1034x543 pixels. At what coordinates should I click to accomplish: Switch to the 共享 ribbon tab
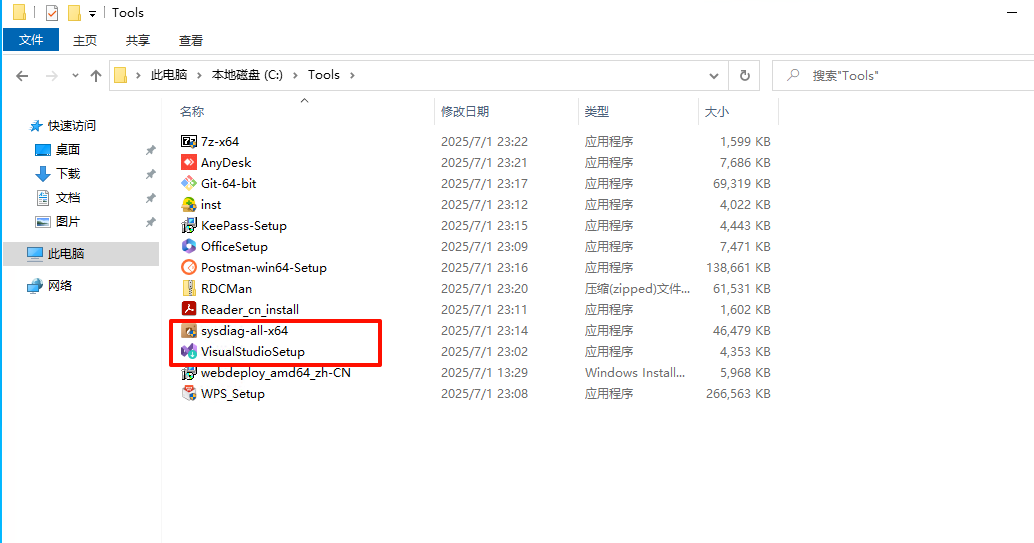[138, 40]
